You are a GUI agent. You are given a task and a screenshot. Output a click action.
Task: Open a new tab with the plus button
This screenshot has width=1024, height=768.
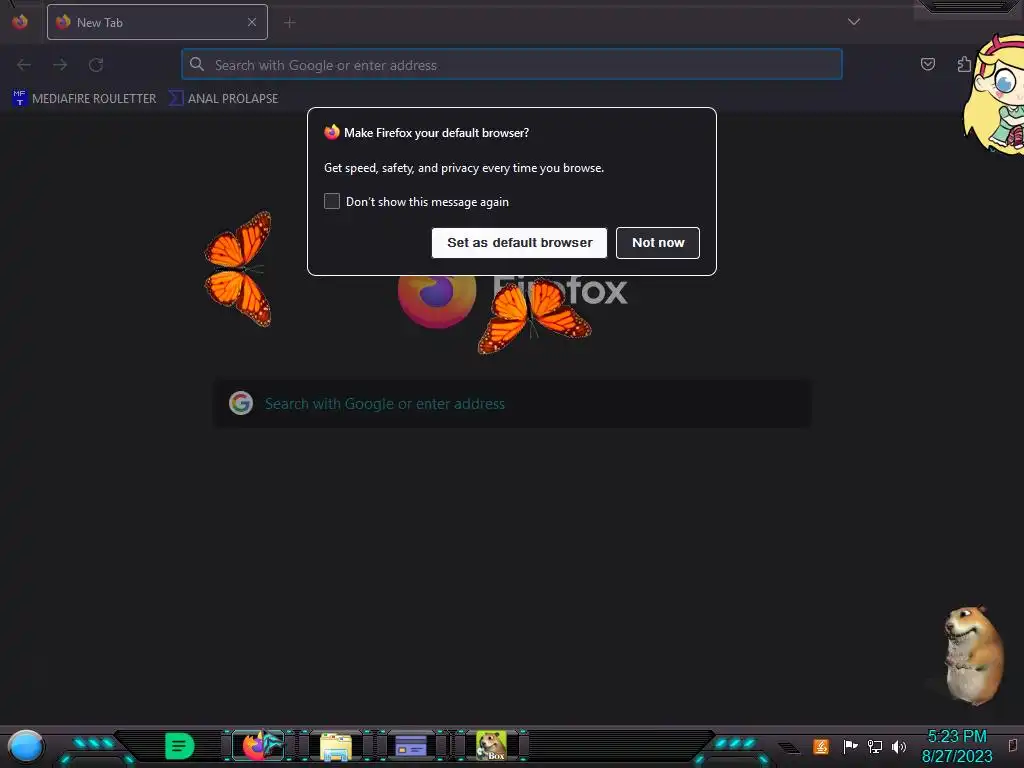[290, 23]
